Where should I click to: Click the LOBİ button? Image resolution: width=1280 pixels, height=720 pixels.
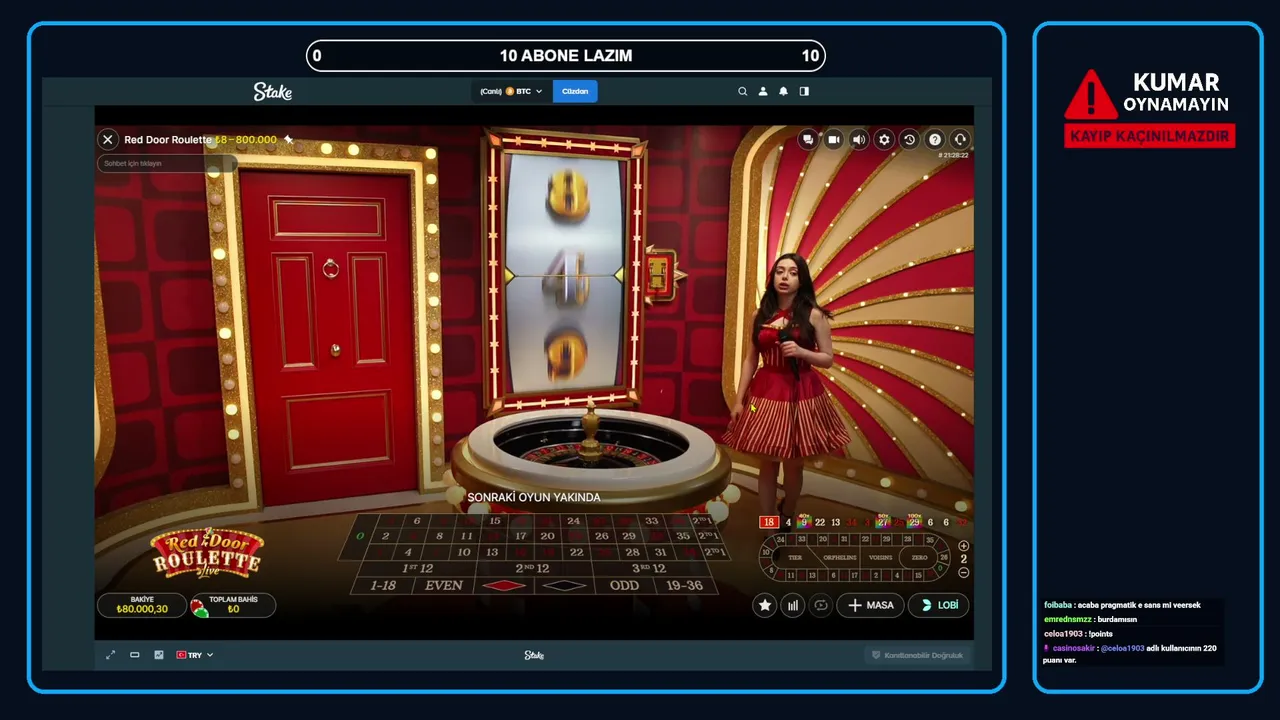tap(939, 605)
